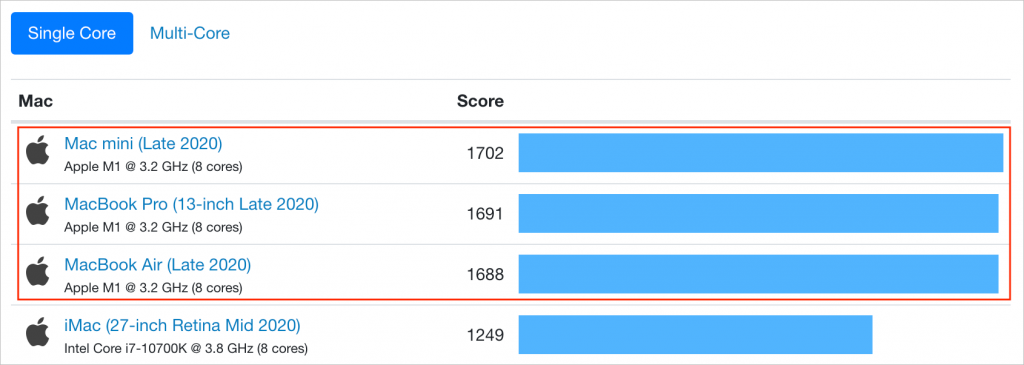
Task: Switch to the Multi-Core tab
Action: [x=190, y=33]
